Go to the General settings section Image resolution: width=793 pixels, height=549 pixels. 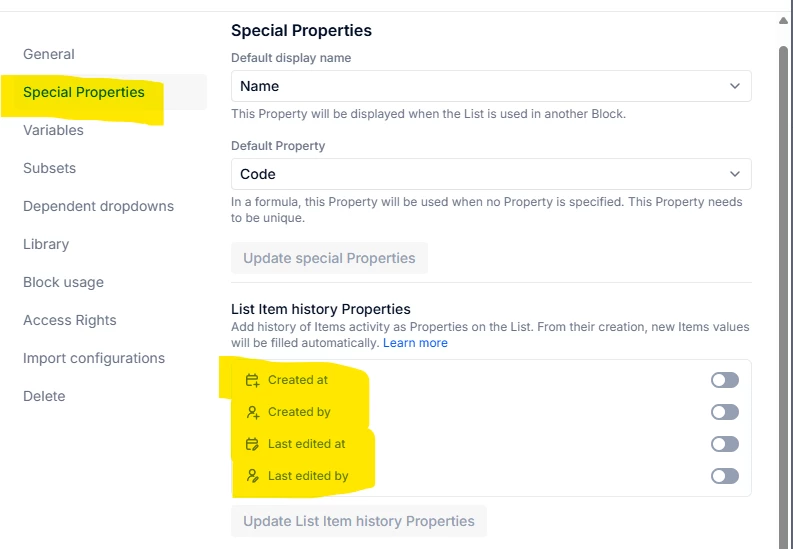pyautogui.click(x=49, y=54)
